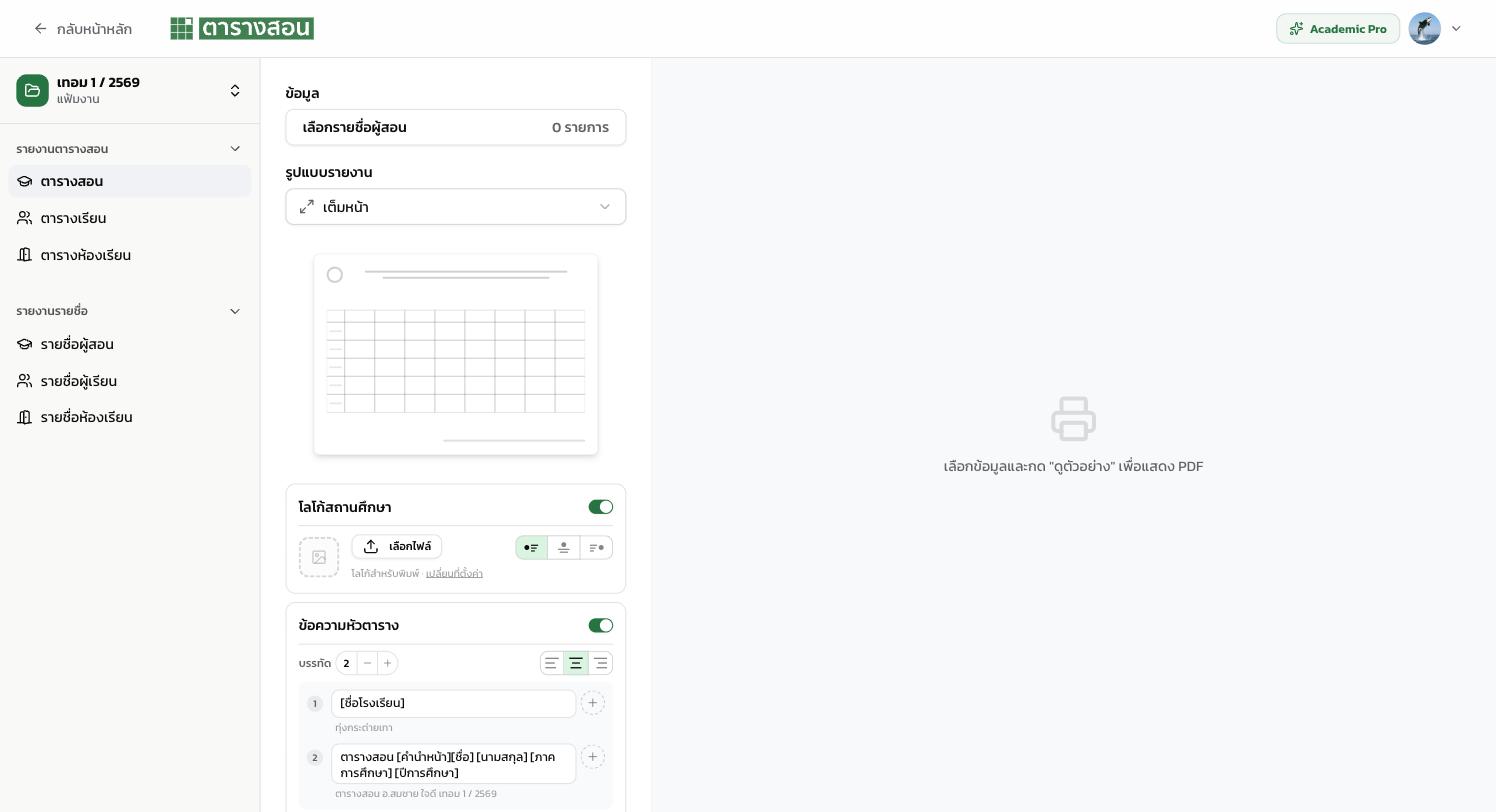This screenshot has width=1496, height=812.
Task: Click เลือกไฟล์ upload button
Action: (397, 546)
